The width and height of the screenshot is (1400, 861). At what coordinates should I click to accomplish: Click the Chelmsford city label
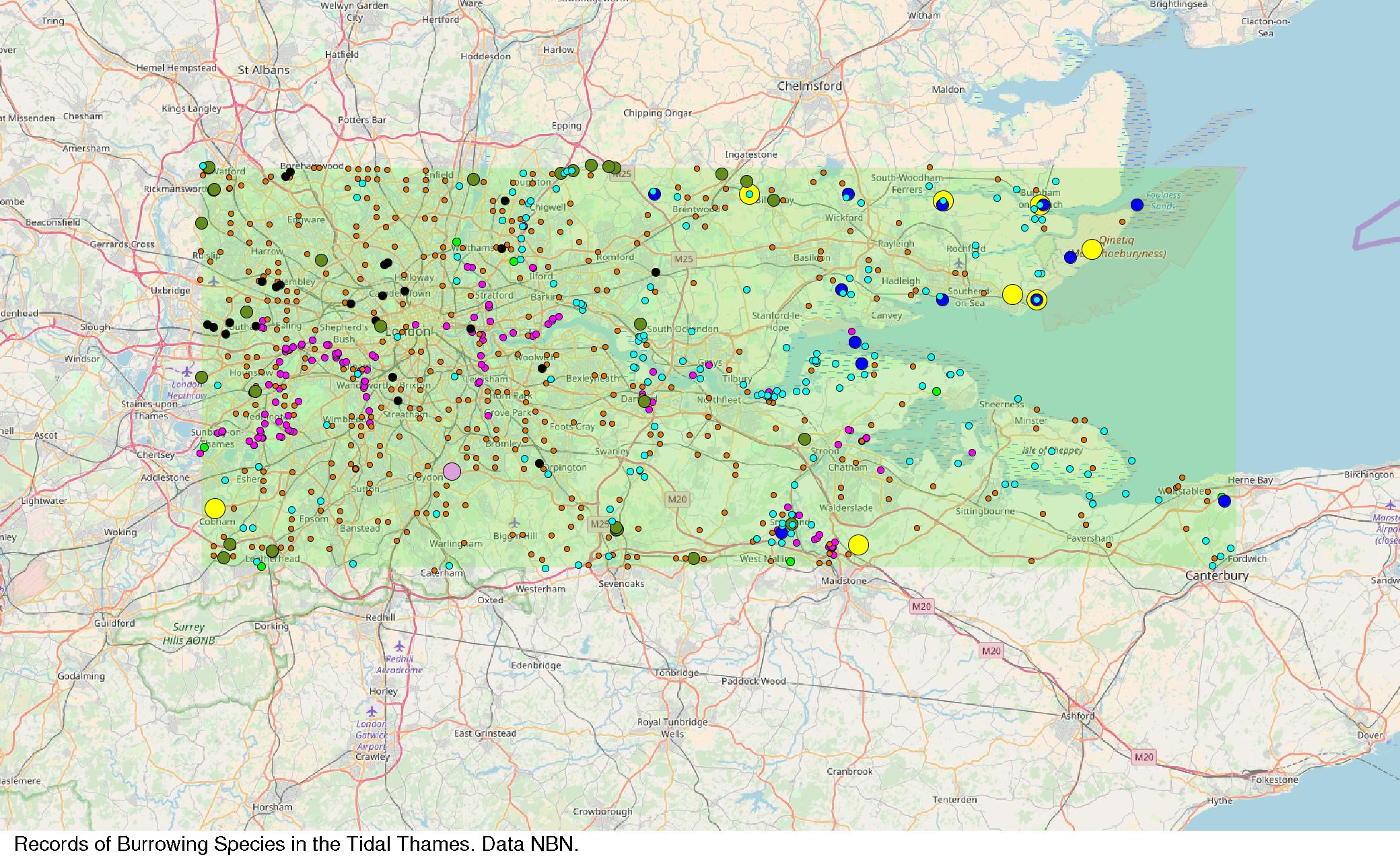click(809, 86)
